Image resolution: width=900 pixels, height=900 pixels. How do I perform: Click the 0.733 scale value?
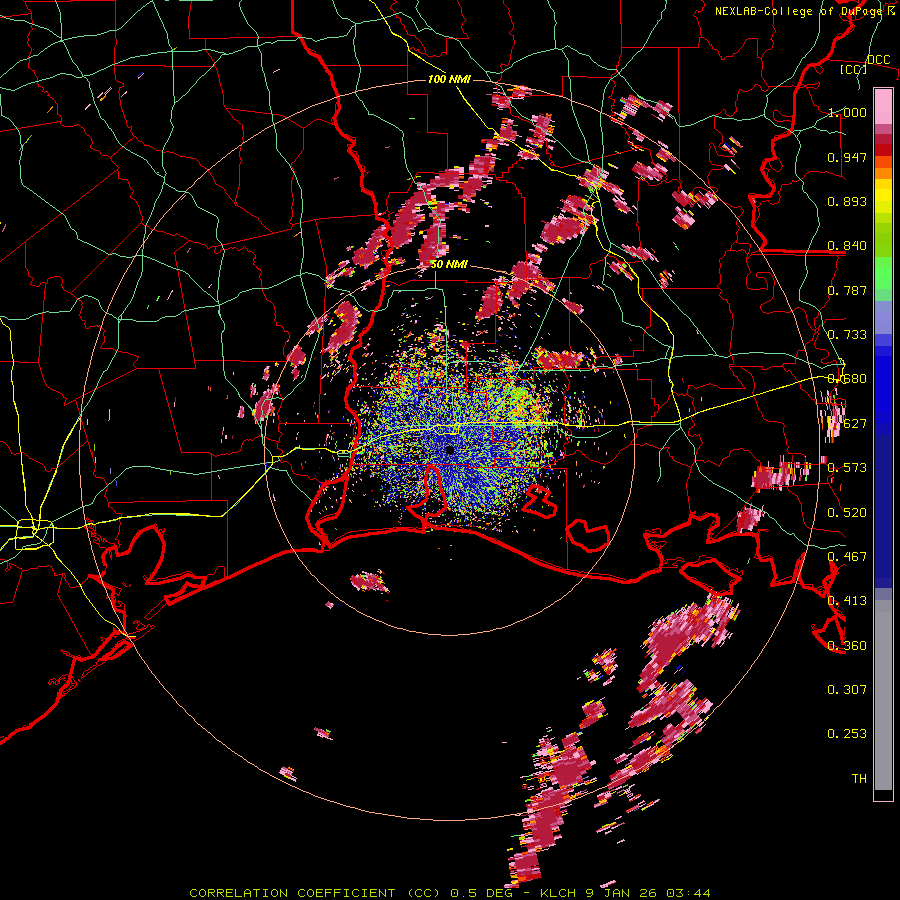847,335
